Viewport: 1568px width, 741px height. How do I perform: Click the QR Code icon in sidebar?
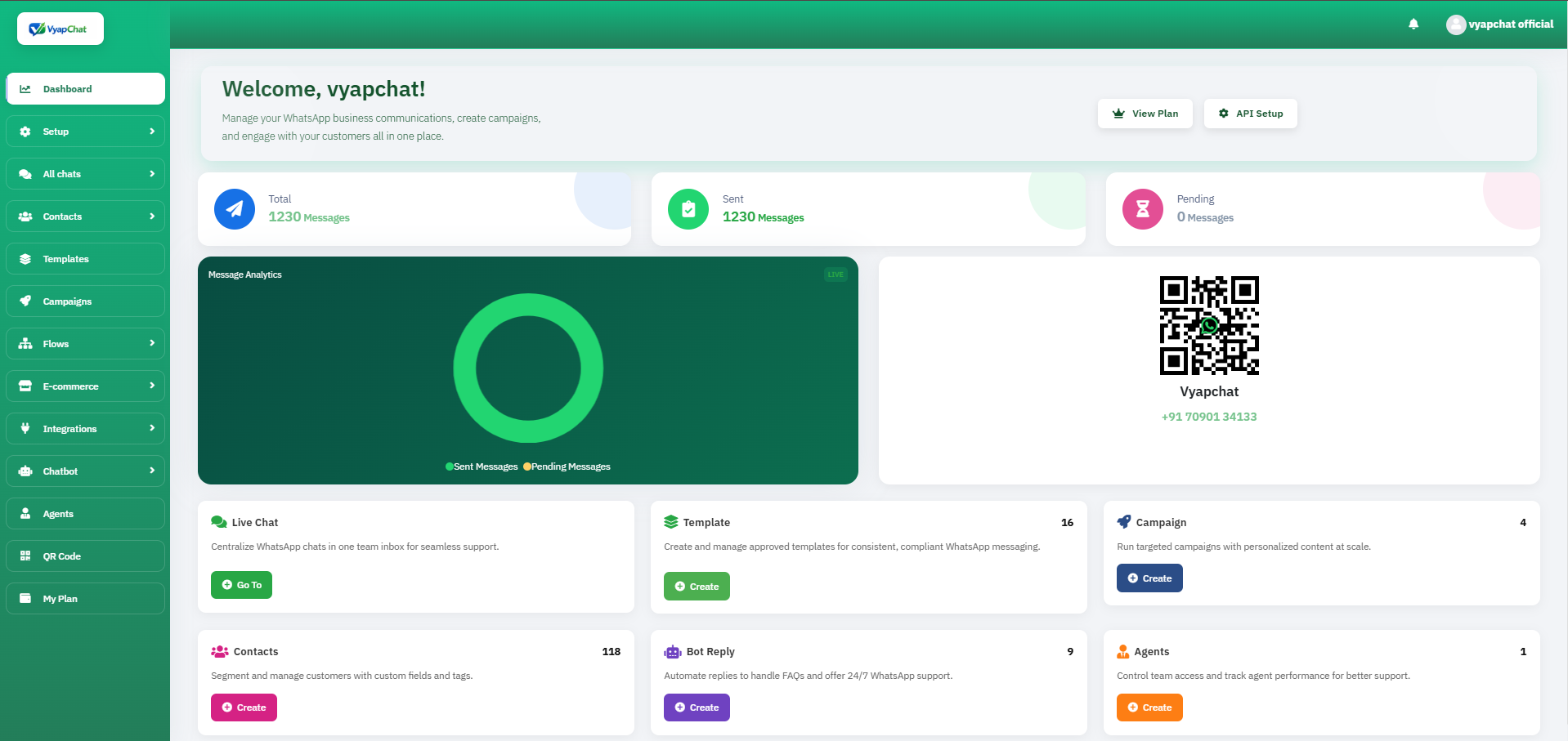(x=25, y=556)
